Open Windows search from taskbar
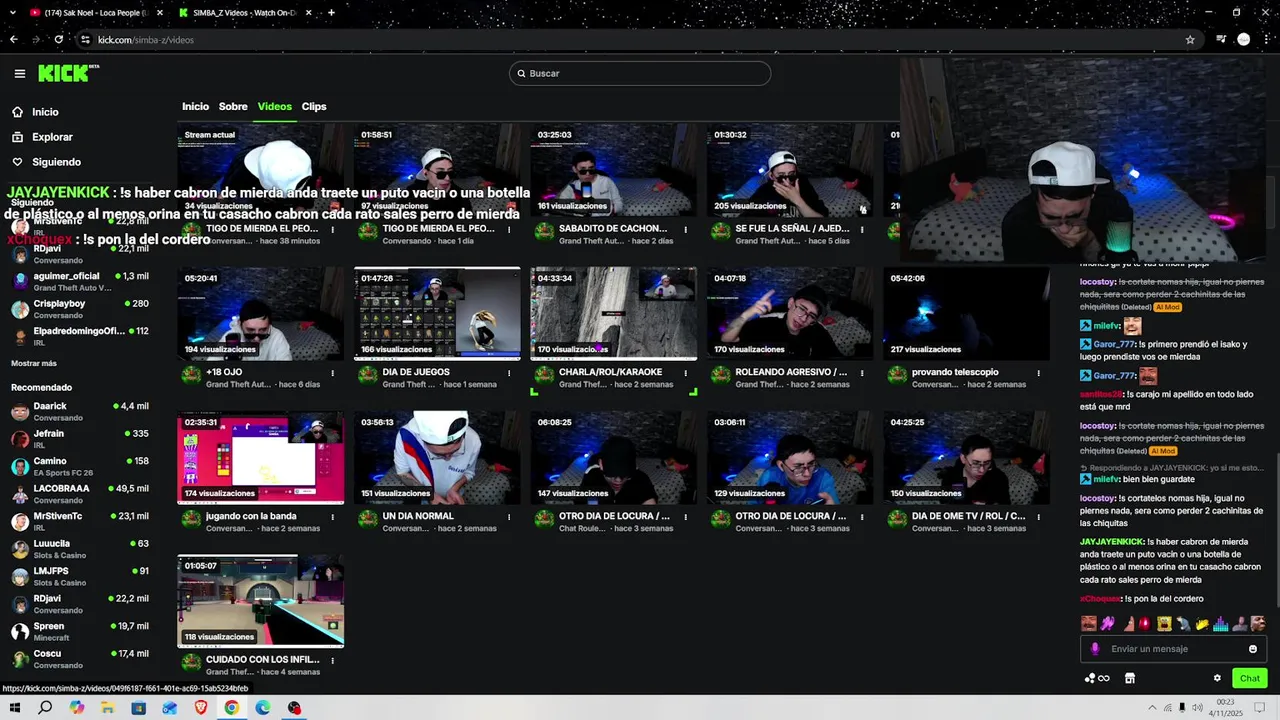The width and height of the screenshot is (1280, 720). (45, 708)
